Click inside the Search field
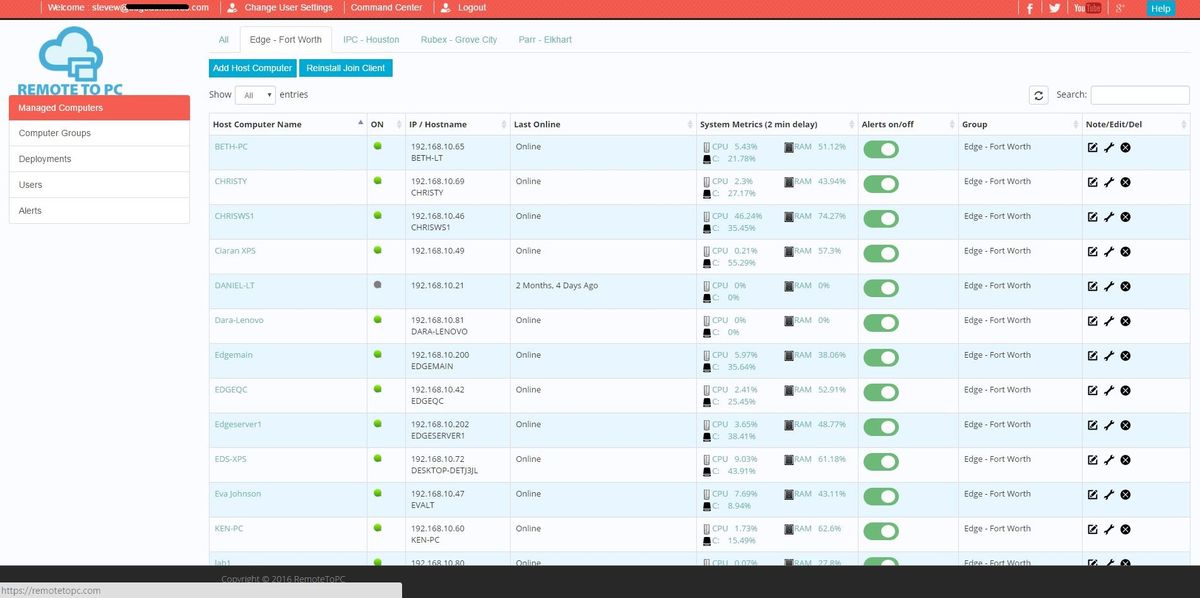The height and width of the screenshot is (598, 1200). point(1140,94)
